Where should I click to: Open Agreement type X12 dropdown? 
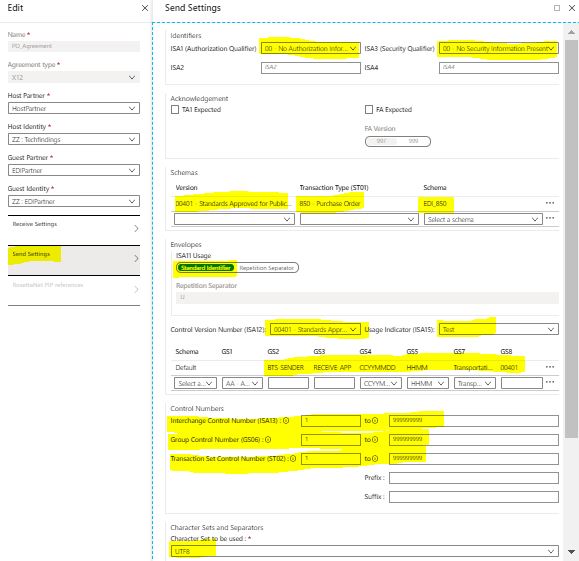[74, 77]
